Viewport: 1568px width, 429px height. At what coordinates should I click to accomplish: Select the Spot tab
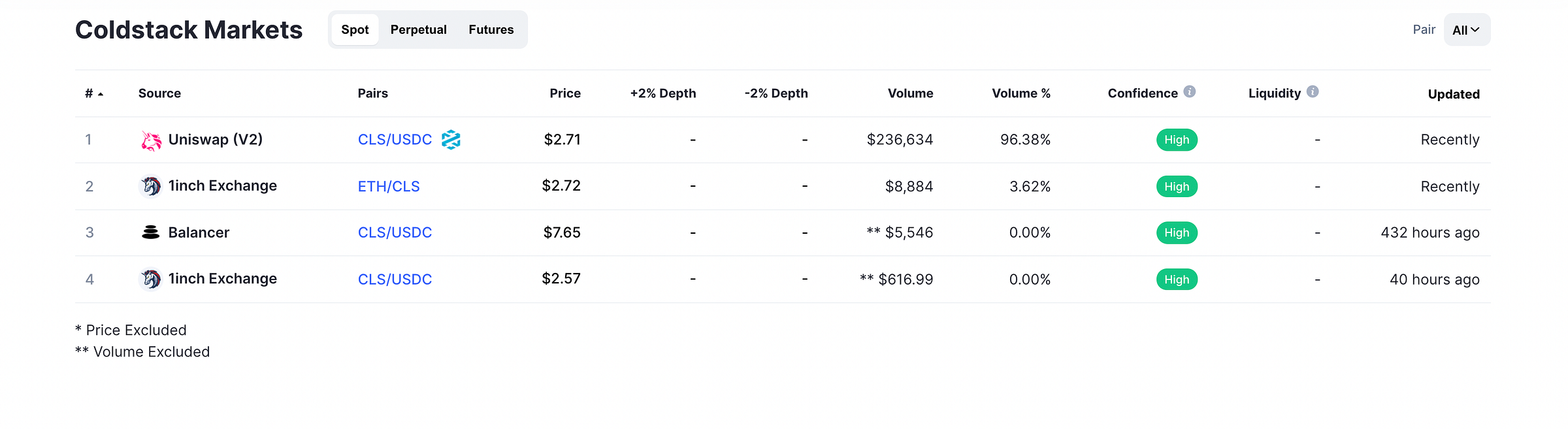point(355,29)
